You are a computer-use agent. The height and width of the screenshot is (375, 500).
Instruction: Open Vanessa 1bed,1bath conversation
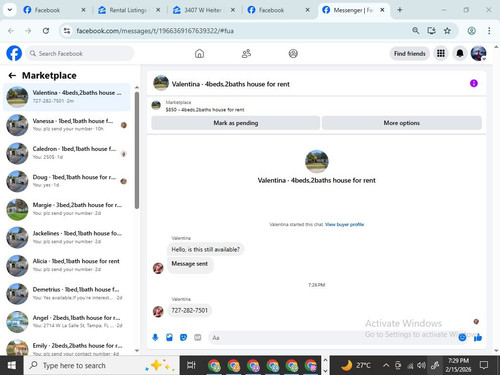(x=66, y=125)
